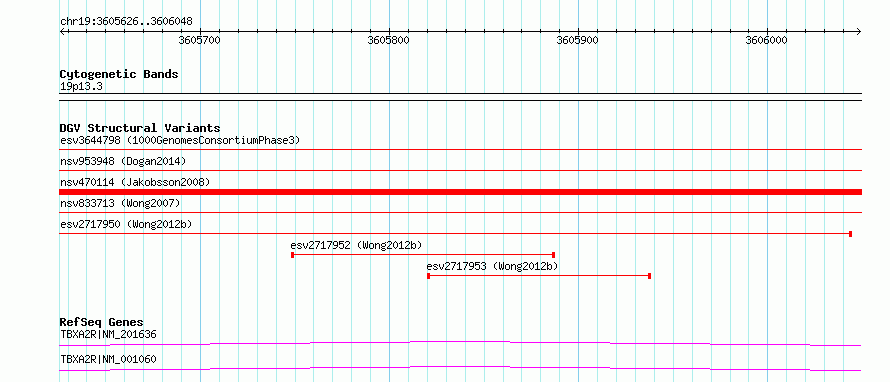The image size is (890, 382).
Task: Click the DGV Structural Variants track title
Action: pyautogui.click(x=140, y=128)
